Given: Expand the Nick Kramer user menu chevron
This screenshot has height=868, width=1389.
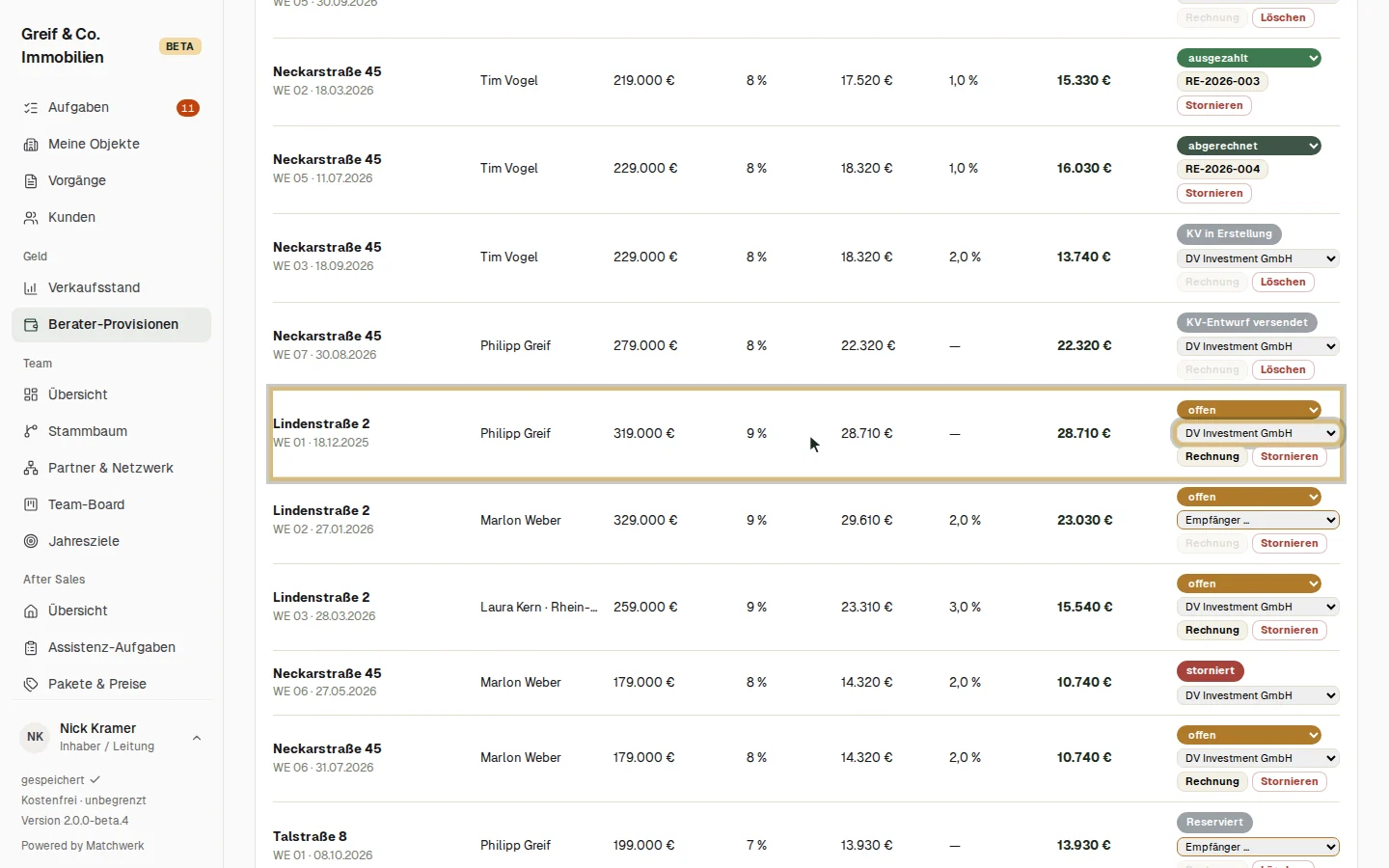Looking at the screenshot, I should [197, 738].
